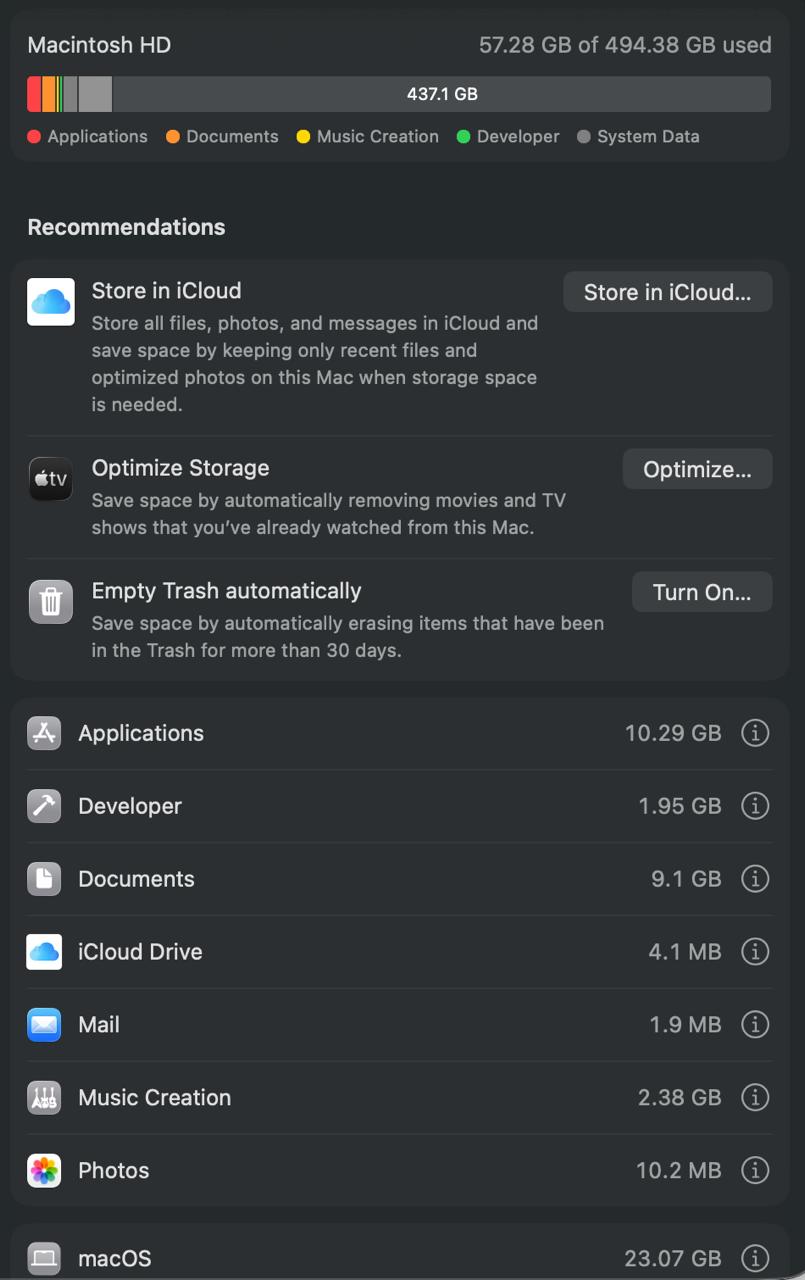
Task: Click the 10.2 MB Photos size
Action: [x=679, y=1171]
